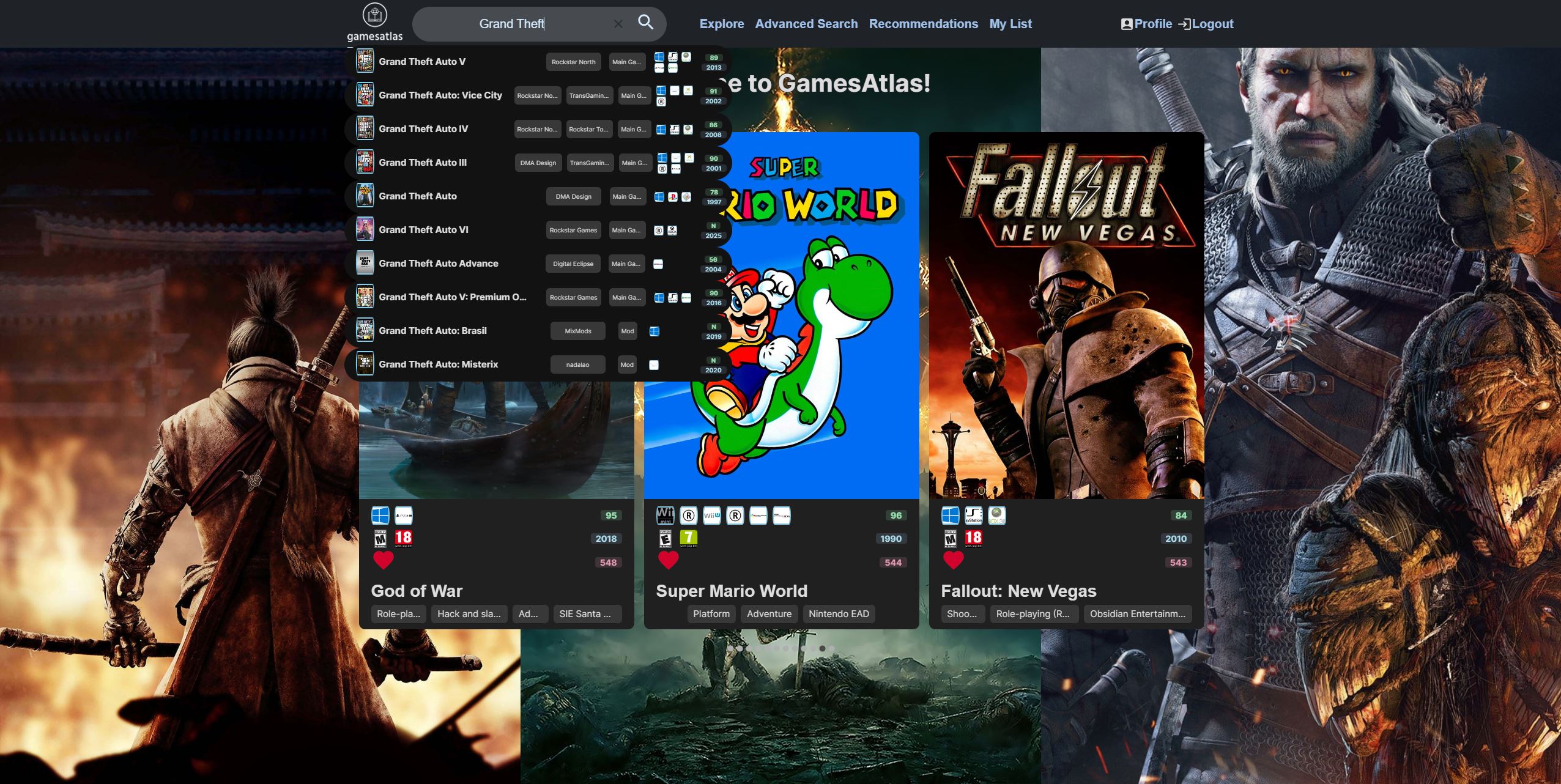Click the Wii U platform icon
Screen dimensions: 1561x784
[711, 516]
